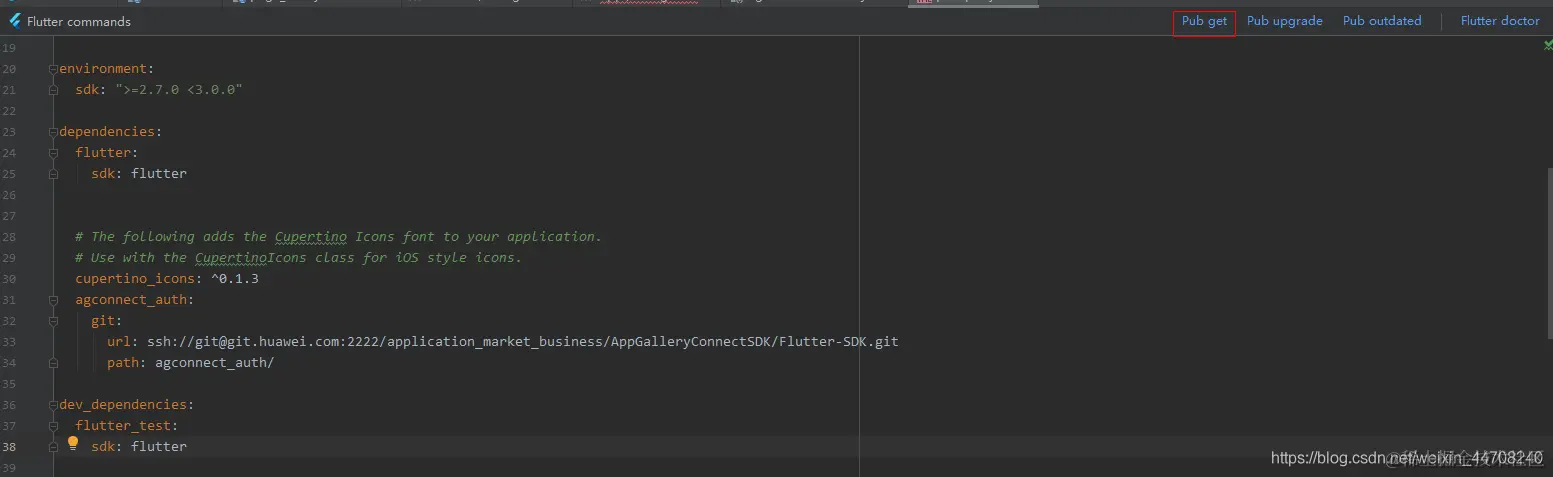The height and width of the screenshot is (477, 1553).
Task: Run Pub upgrade
Action: (1284, 21)
